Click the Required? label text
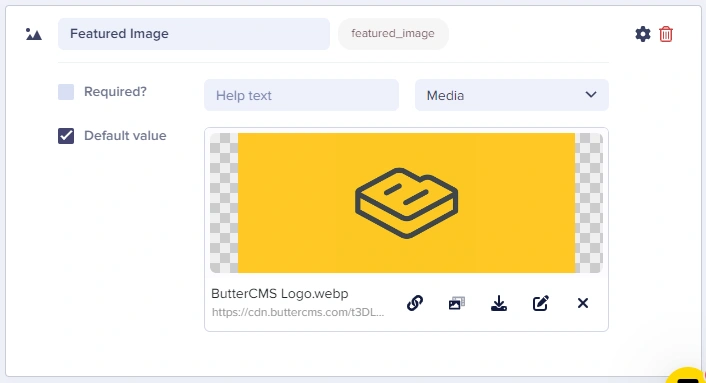This screenshot has width=706, height=383. point(115,92)
